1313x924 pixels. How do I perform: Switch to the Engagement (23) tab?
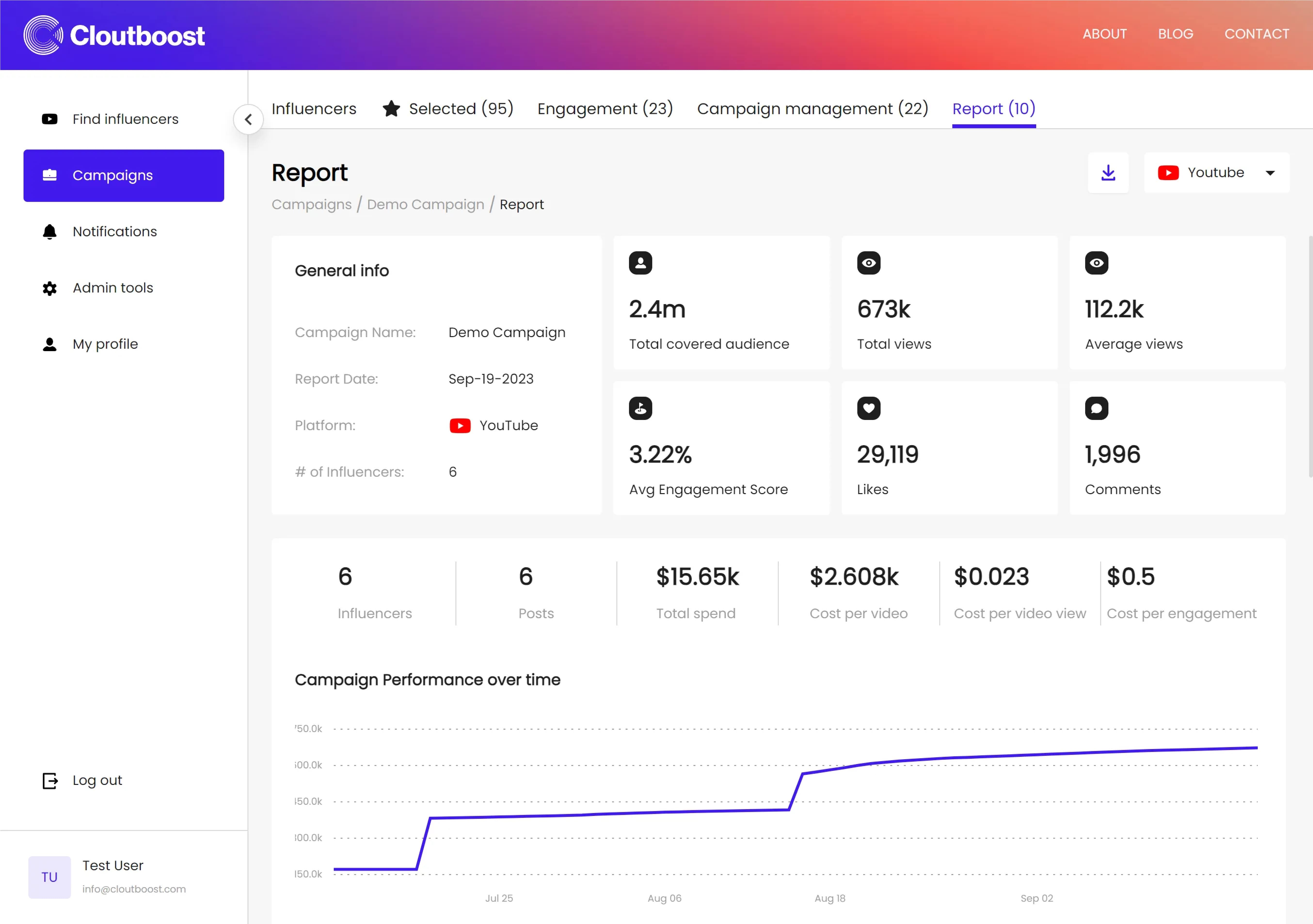(605, 109)
